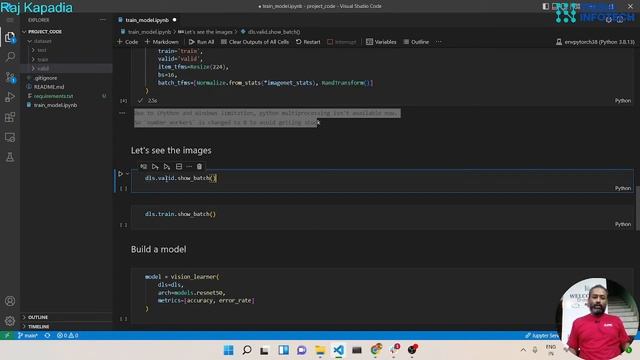Open README.md in the explorer
This screenshot has width=640, height=360.
49,87
